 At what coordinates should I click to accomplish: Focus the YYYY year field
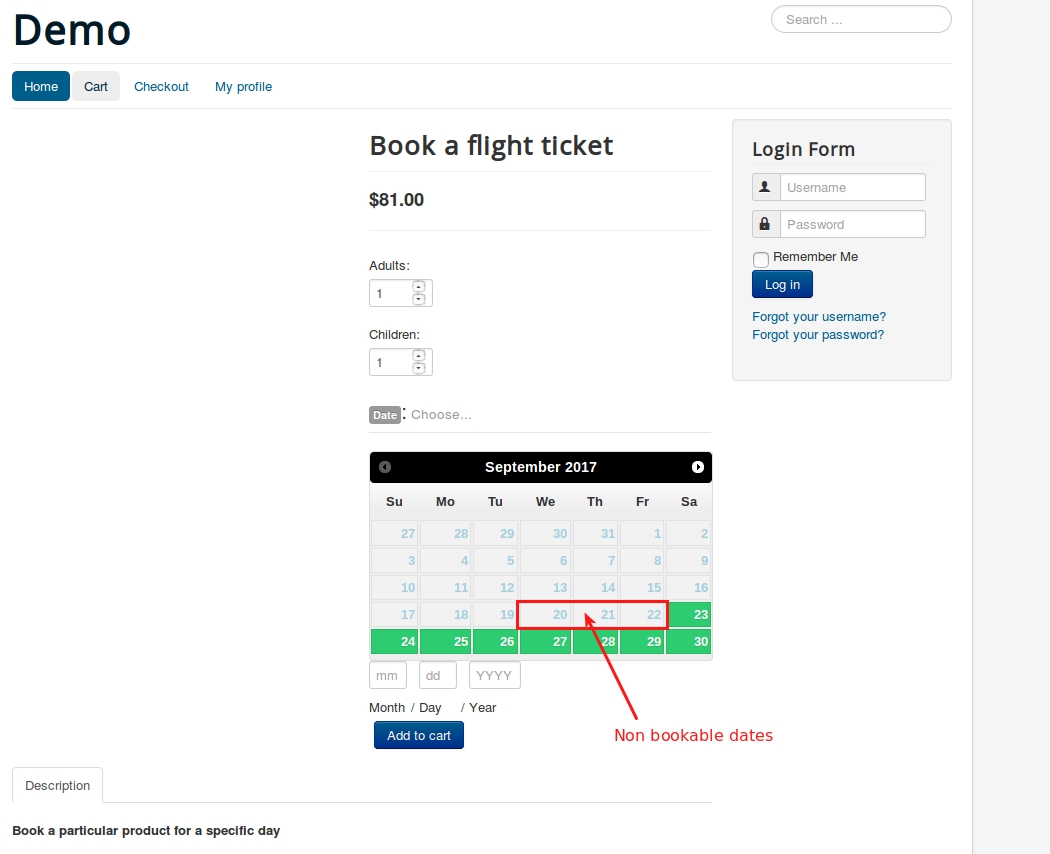[x=494, y=675]
